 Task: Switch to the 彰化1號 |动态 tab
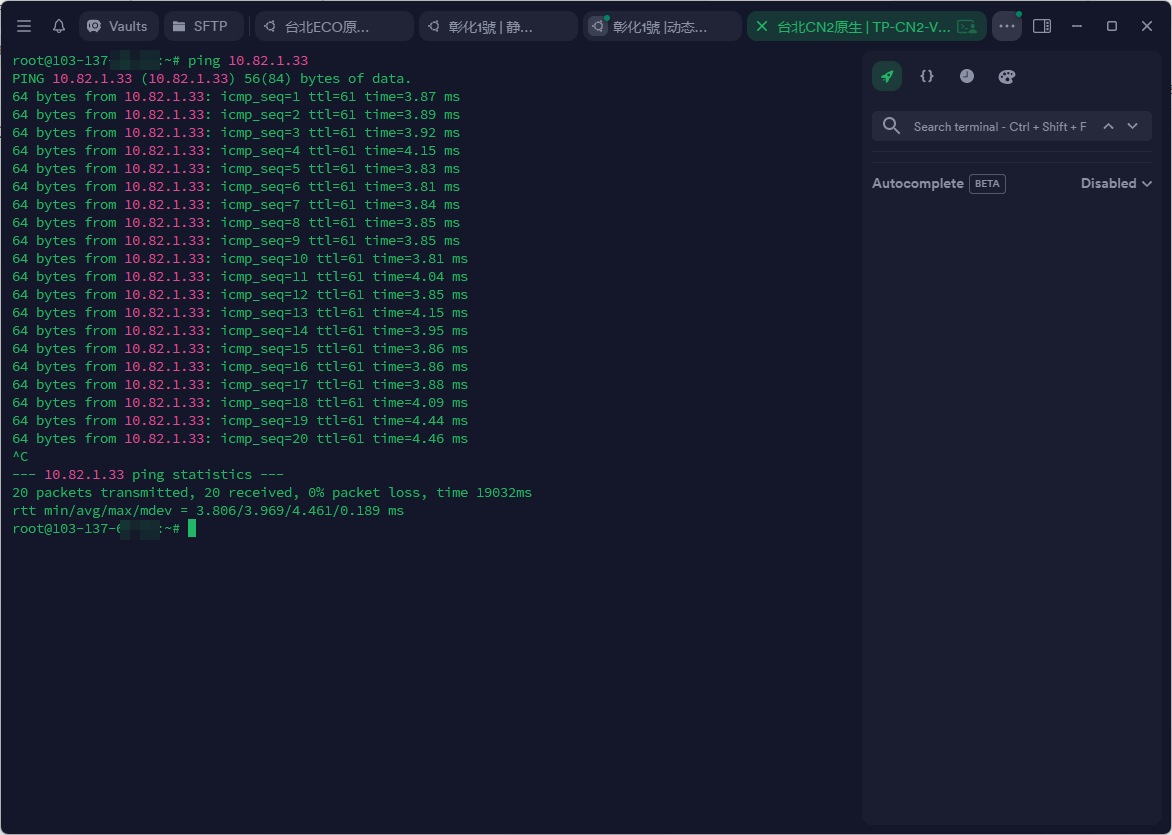point(662,26)
